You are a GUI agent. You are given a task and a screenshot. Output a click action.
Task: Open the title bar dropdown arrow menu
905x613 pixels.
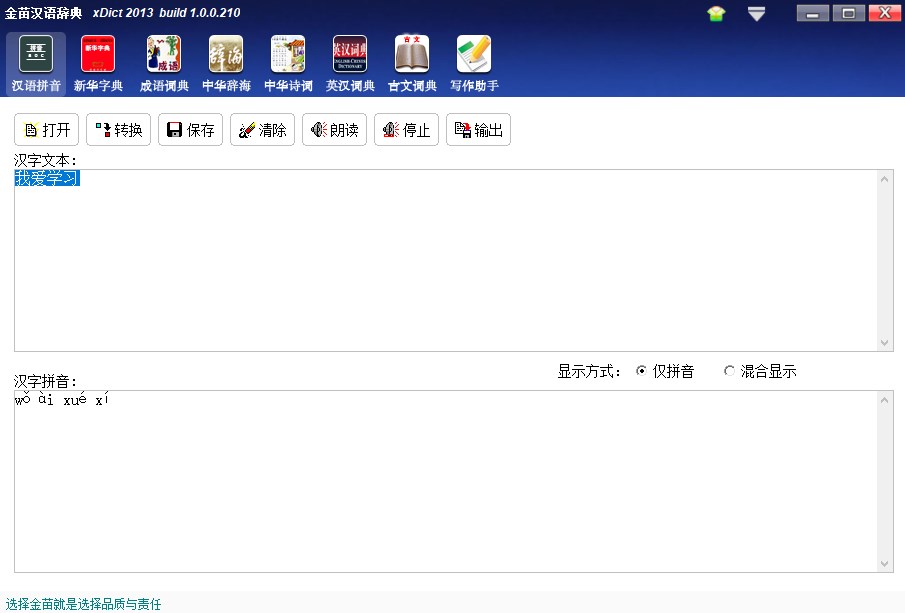tap(756, 13)
